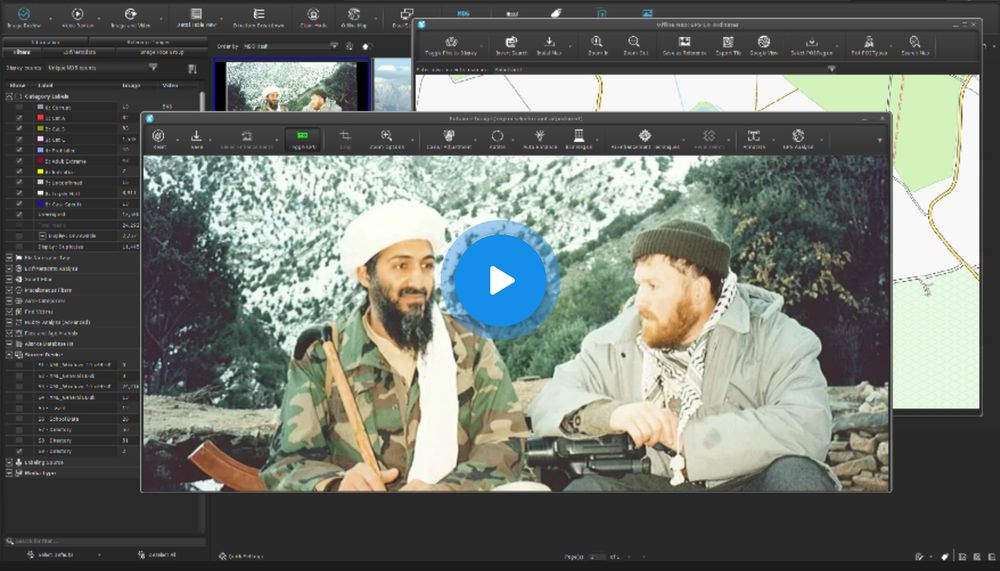This screenshot has height=571, width=1000.
Task: Switch to Image and Video mode
Action: [130, 17]
